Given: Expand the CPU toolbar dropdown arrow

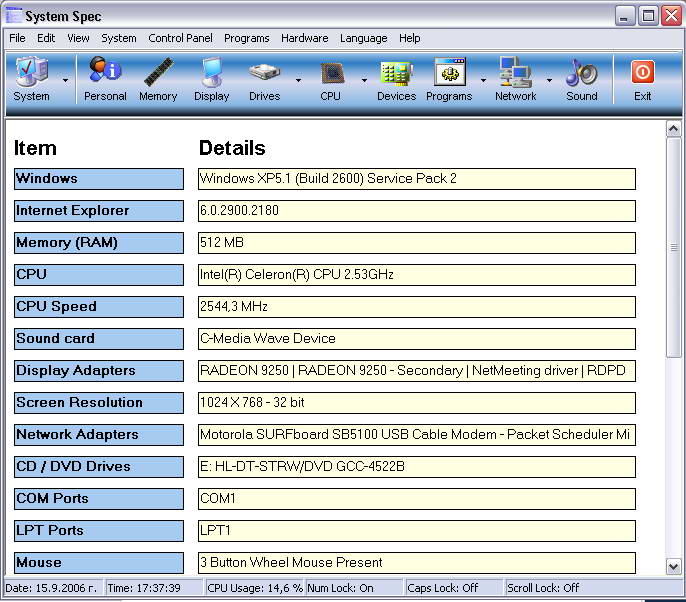Looking at the screenshot, I should (x=364, y=80).
